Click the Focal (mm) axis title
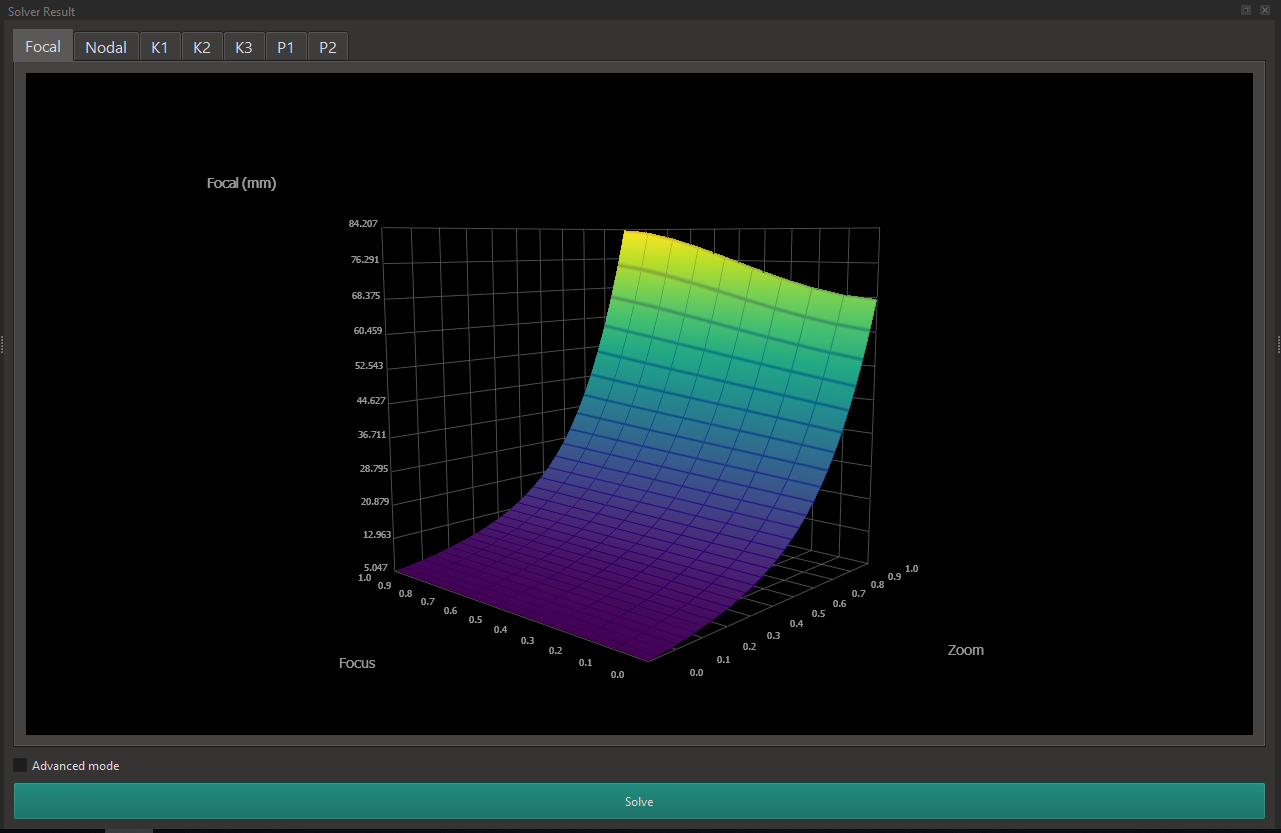1281x833 pixels. (x=241, y=183)
